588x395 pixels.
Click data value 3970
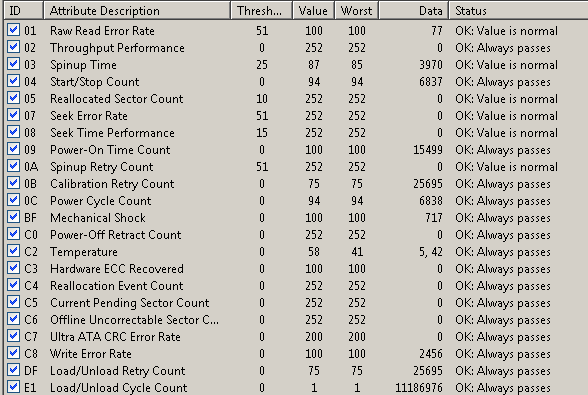pos(431,65)
